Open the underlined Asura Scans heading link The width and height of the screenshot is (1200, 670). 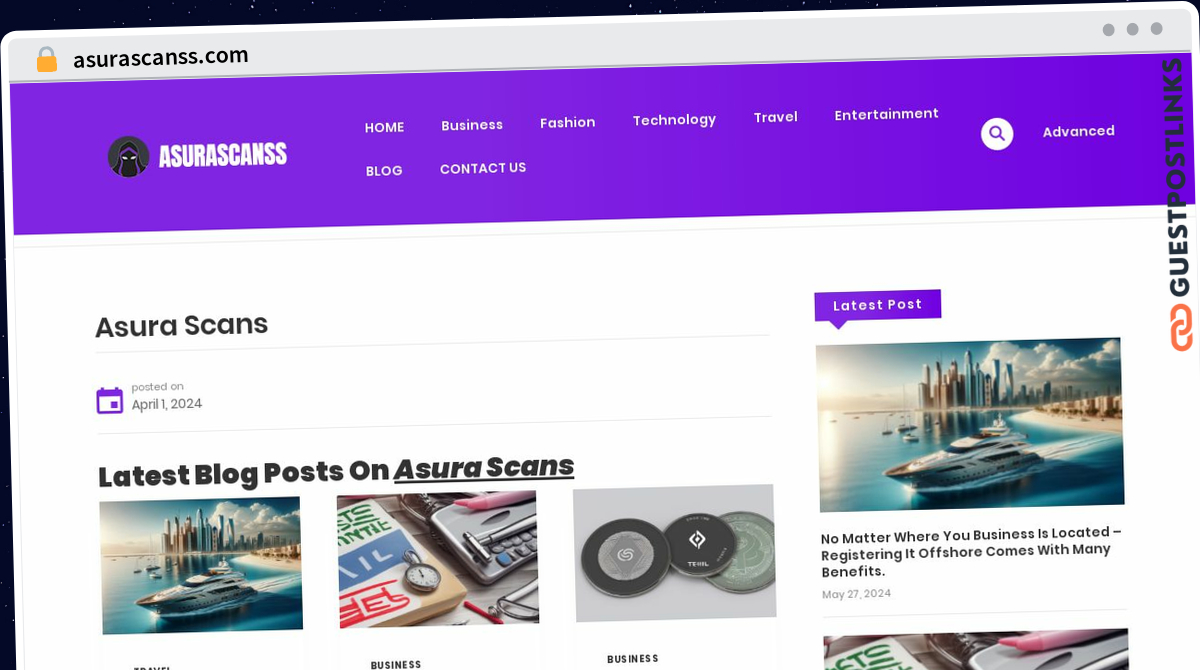pos(484,468)
